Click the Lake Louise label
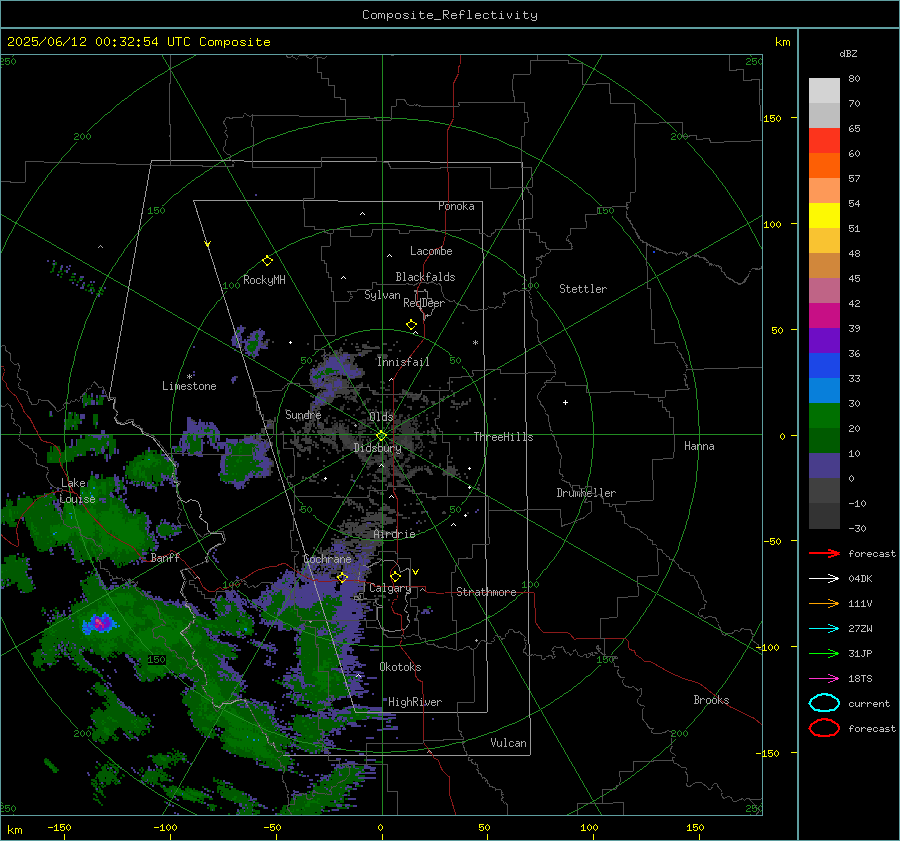 pyautogui.click(x=77, y=491)
